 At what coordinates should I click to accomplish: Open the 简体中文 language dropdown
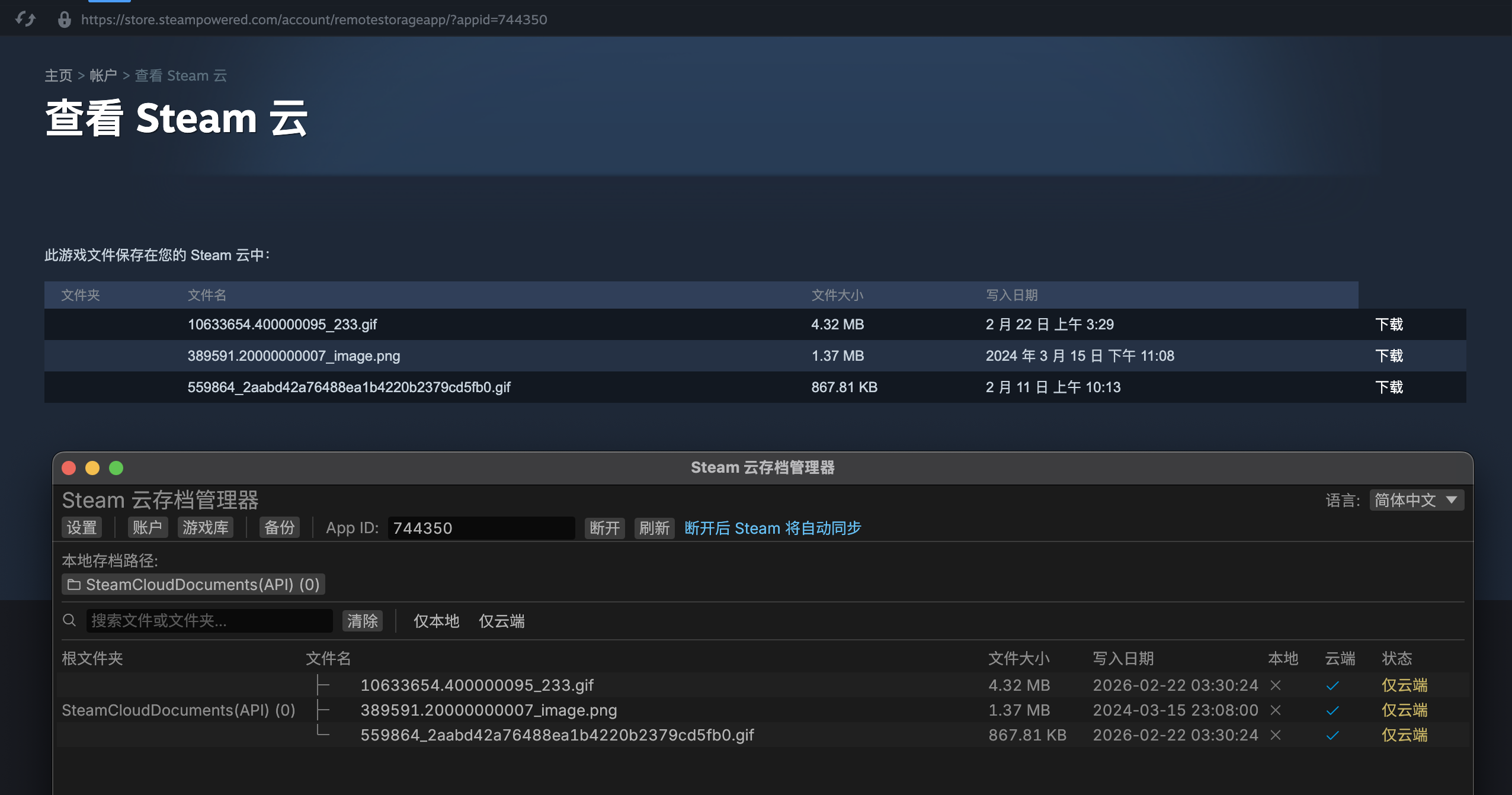(1416, 500)
